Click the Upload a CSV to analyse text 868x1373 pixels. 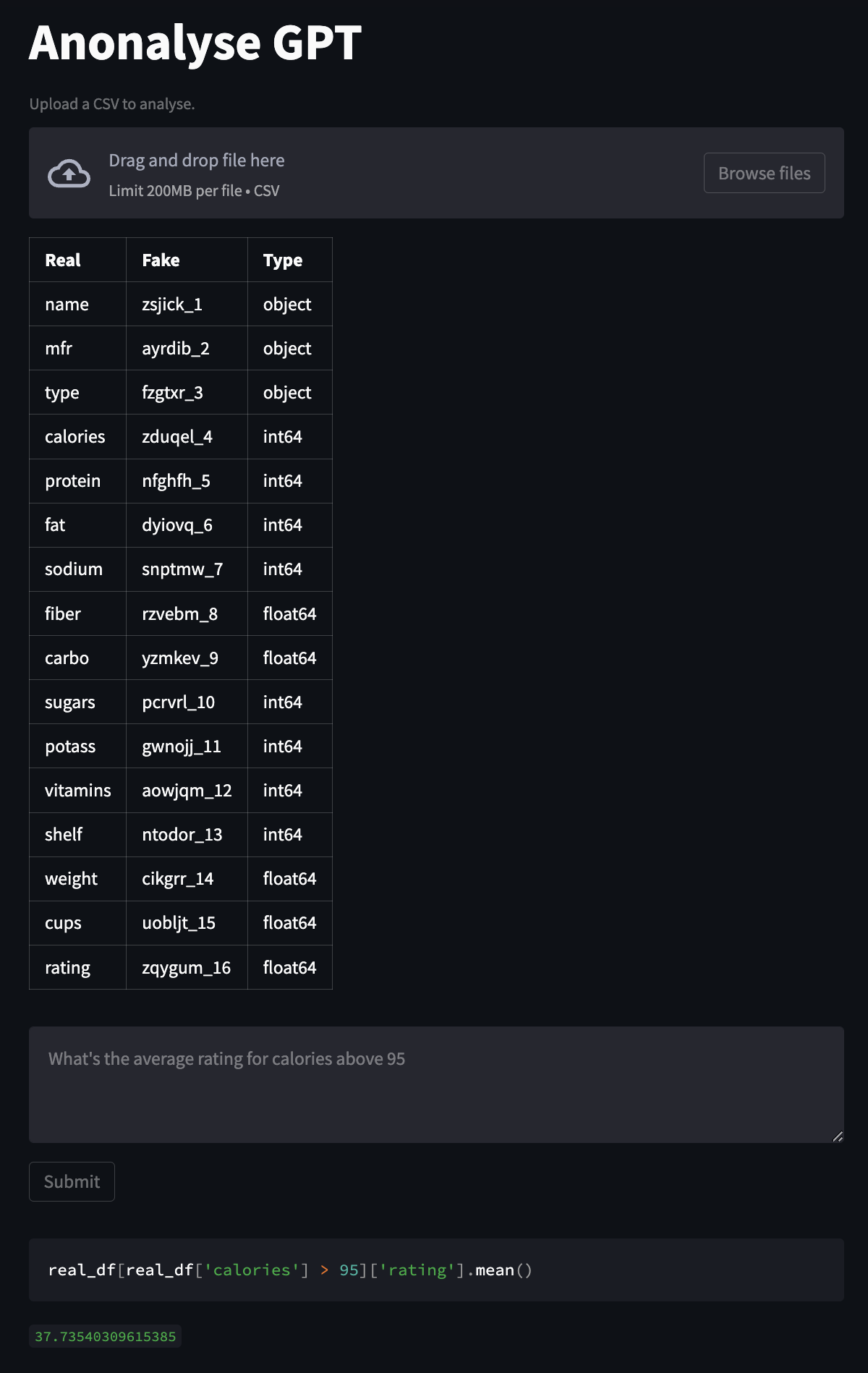click(x=112, y=103)
